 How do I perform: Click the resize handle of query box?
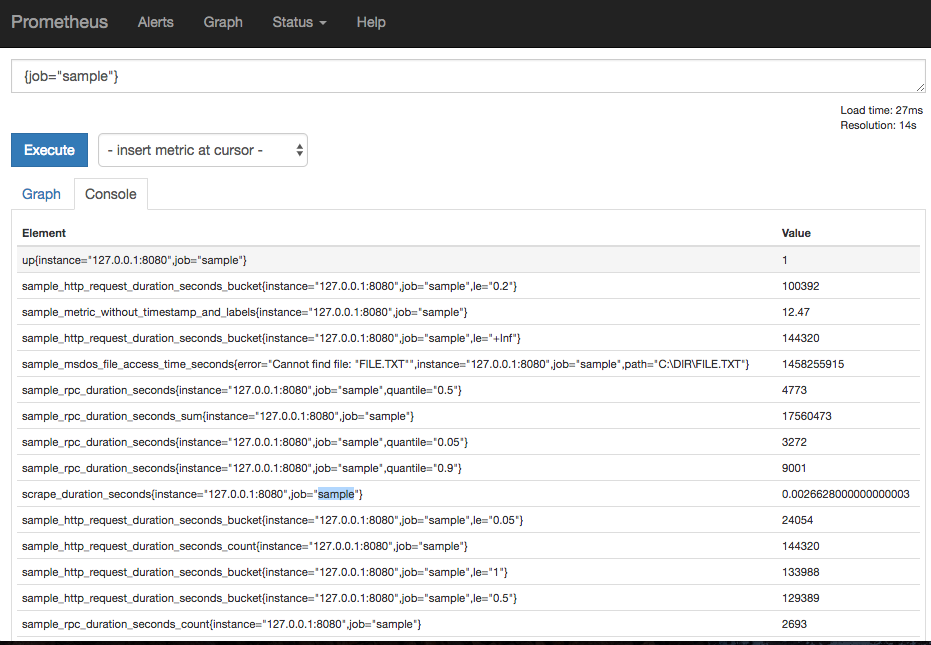918,89
